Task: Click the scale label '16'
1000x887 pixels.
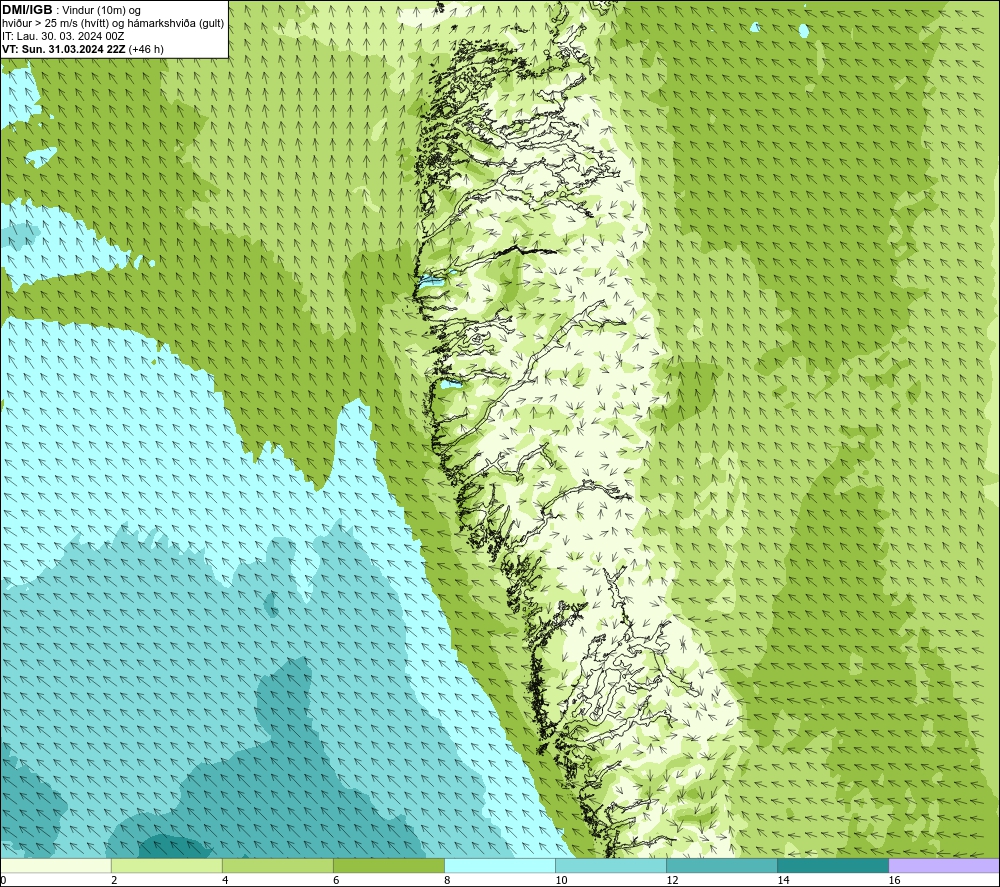Action: point(893,880)
